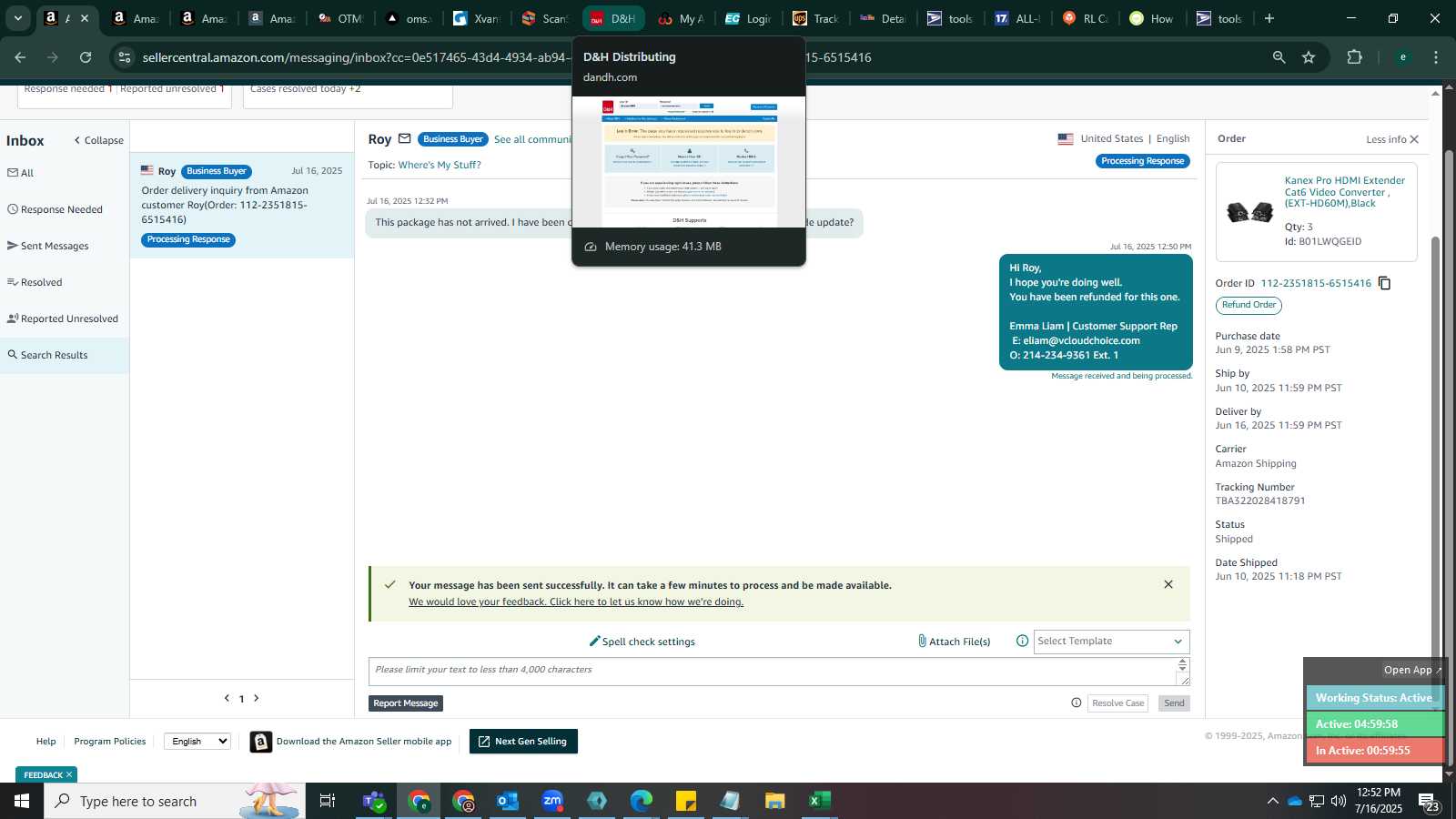The image size is (1456, 819).
Task: Click the info icon beside Select Template
Action: tap(1022, 641)
